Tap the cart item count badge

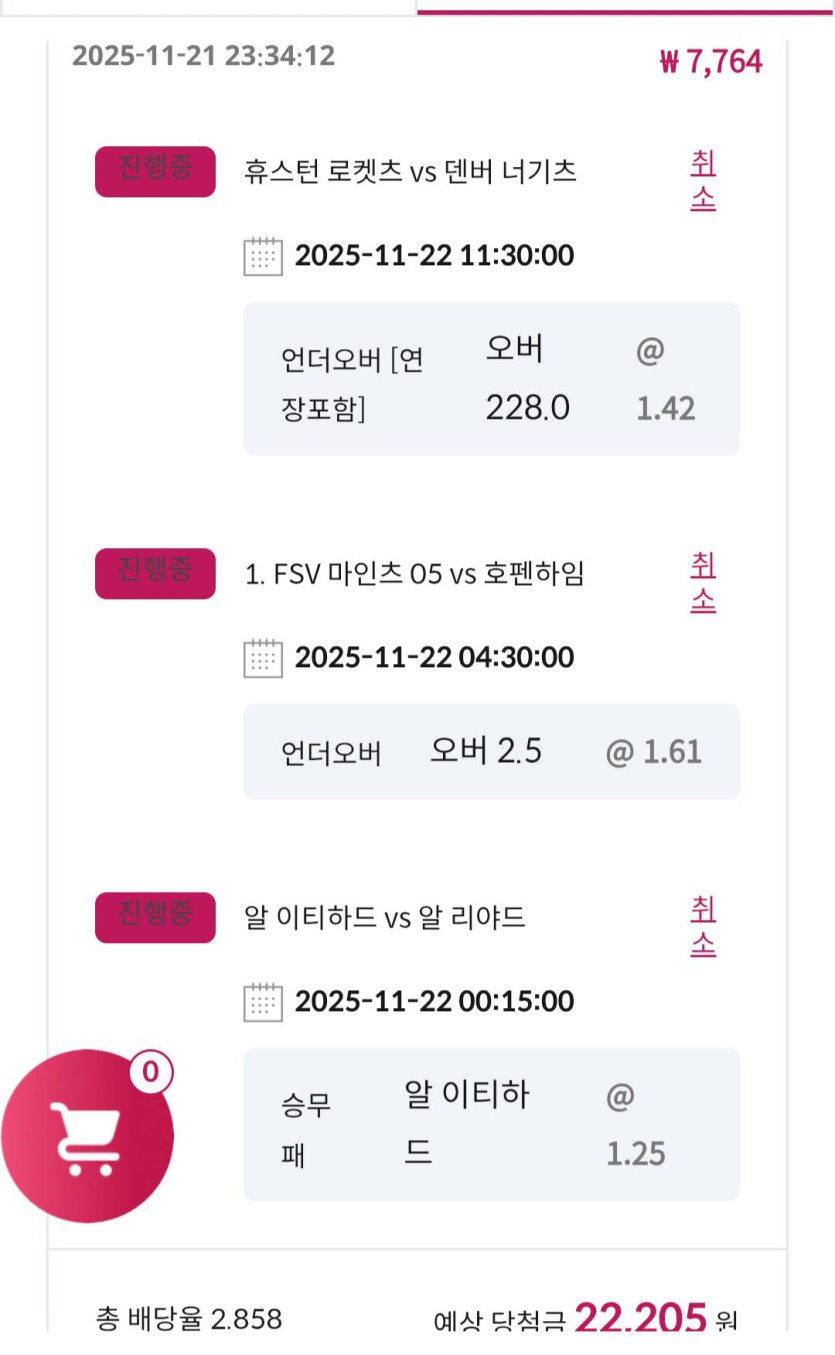150,1072
